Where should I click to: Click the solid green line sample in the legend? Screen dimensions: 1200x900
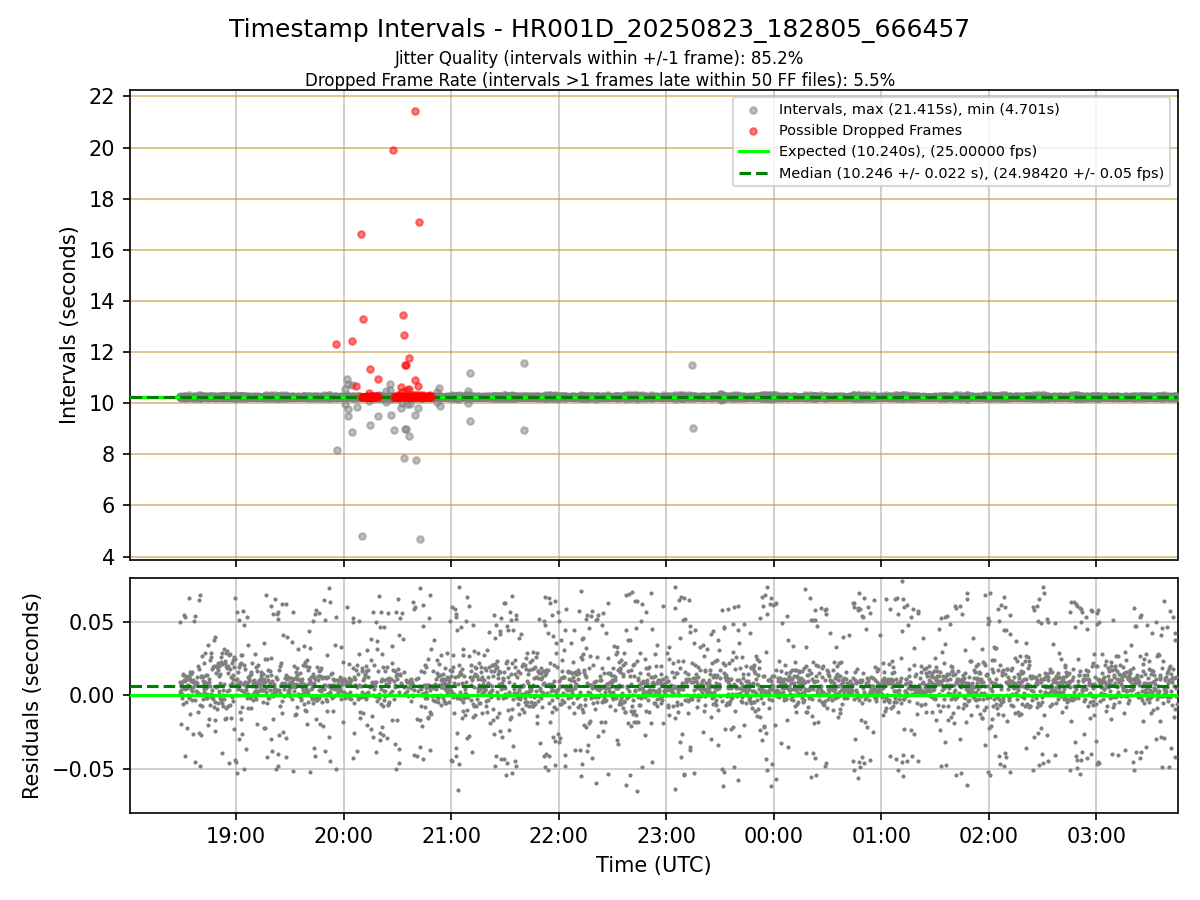[x=753, y=152]
